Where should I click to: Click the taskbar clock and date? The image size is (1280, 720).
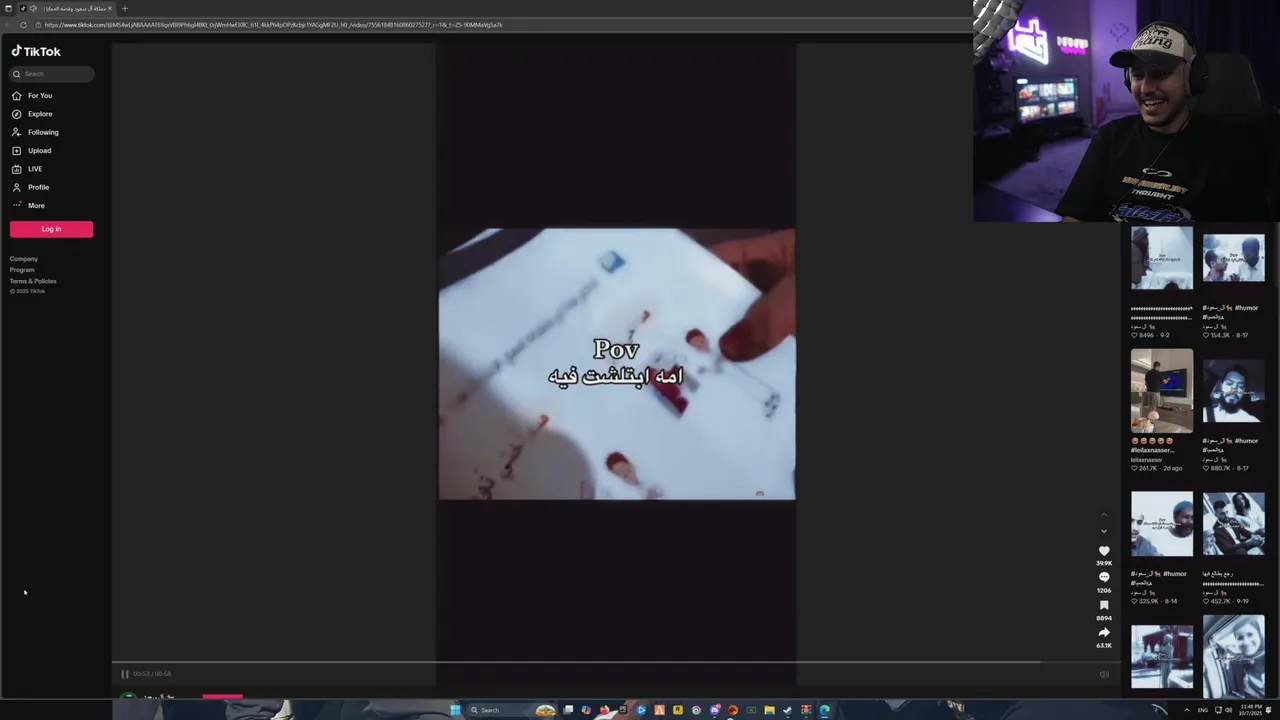pos(1251,710)
